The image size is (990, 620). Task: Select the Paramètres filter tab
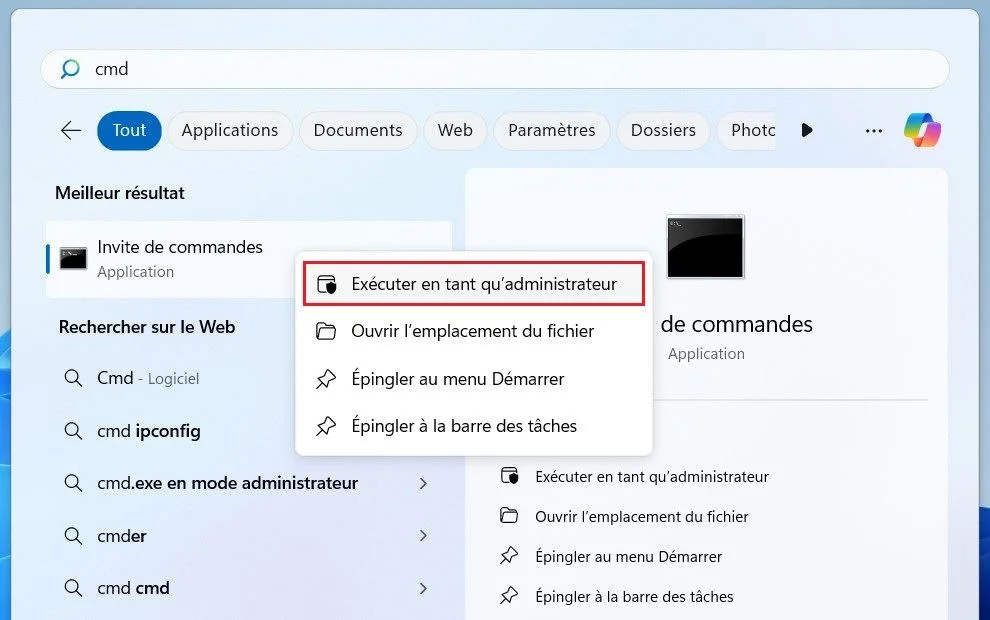pyautogui.click(x=551, y=130)
